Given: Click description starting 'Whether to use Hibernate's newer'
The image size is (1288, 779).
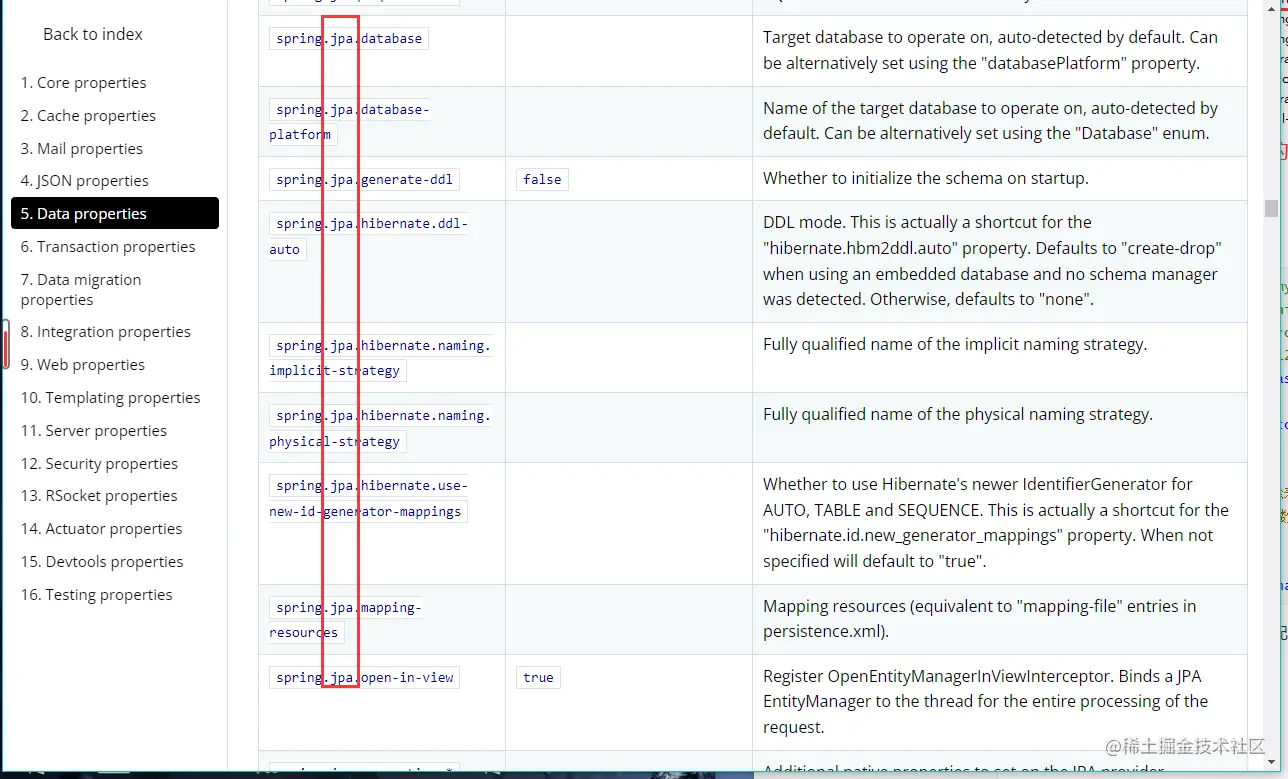Looking at the screenshot, I should [x=996, y=523].
